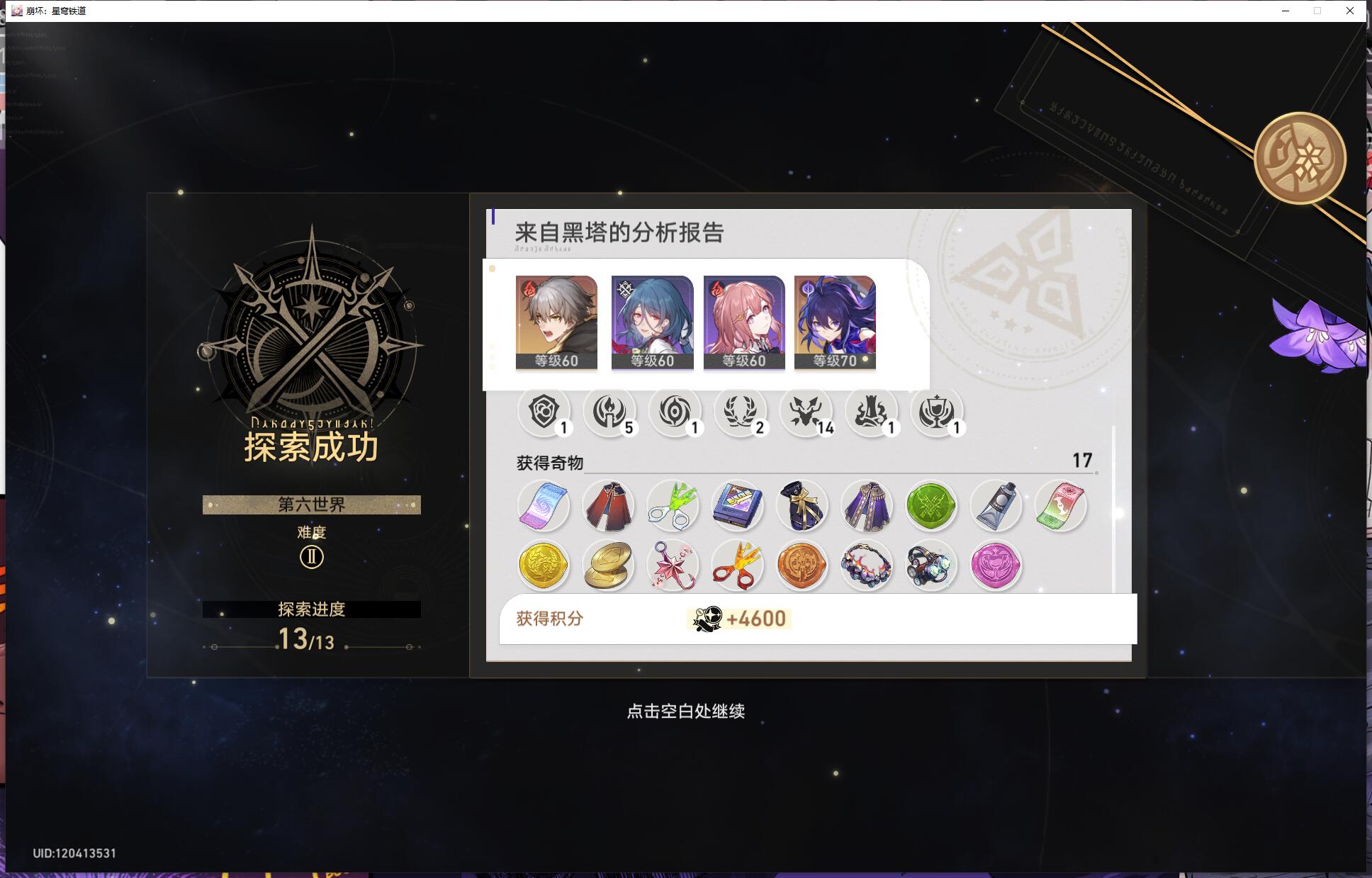Click the pink-haired level 60 character portrait
Image resolution: width=1372 pixels, height=878 pixels.
pyautogui.click(x=743, y=322)
